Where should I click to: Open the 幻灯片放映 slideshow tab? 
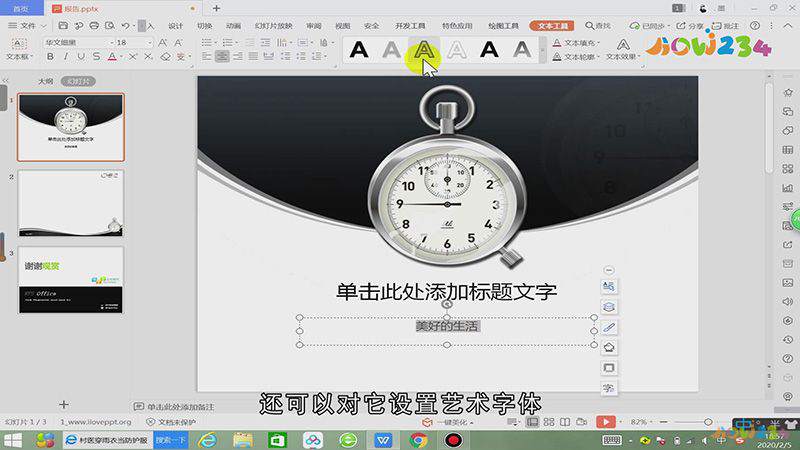[274, 26]
